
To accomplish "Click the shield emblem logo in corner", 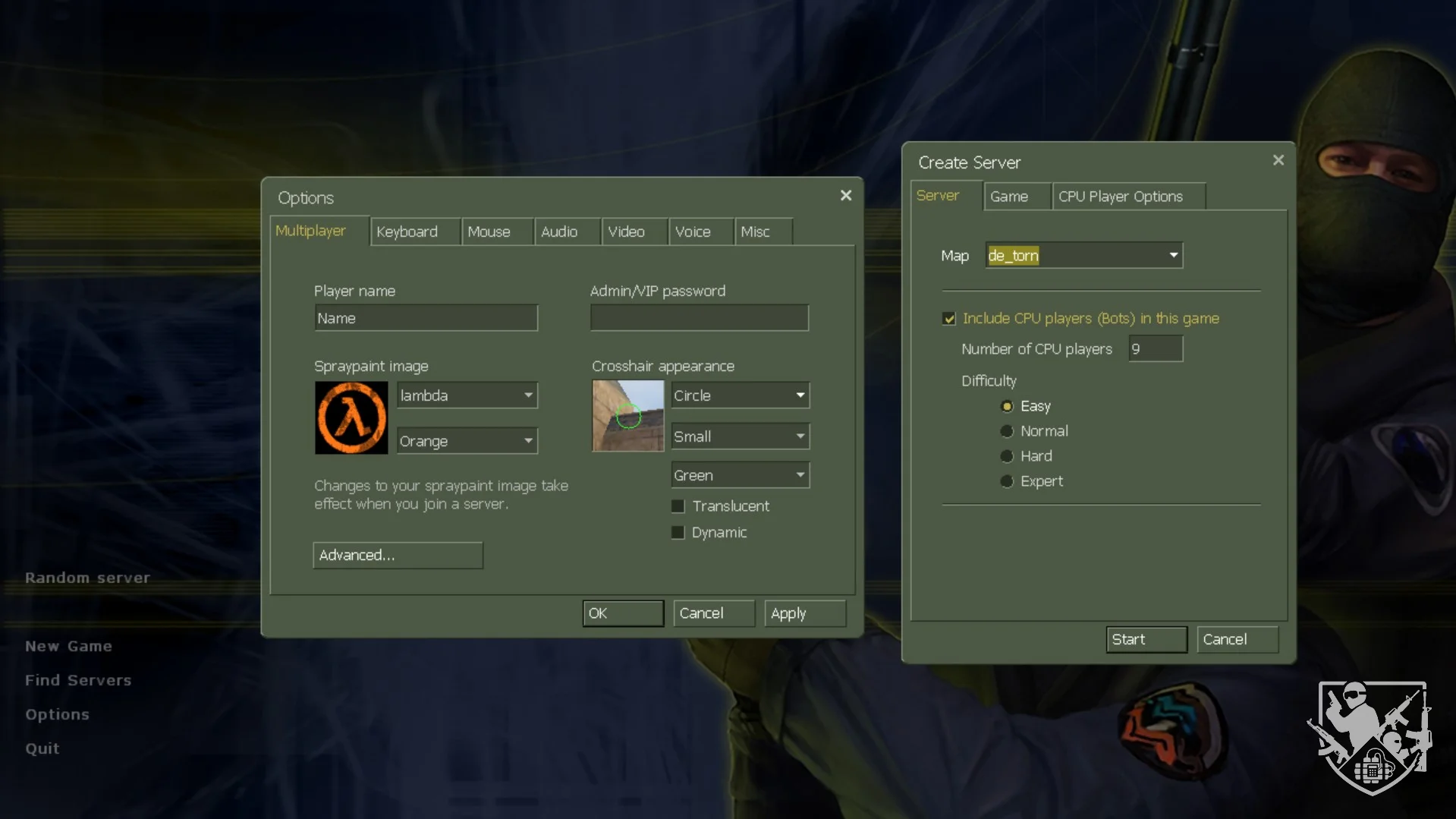I will (1370, 736).
